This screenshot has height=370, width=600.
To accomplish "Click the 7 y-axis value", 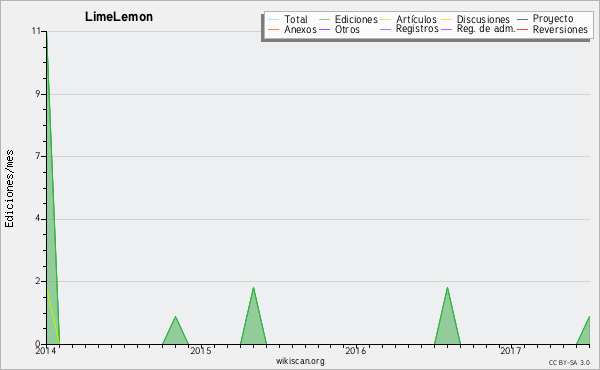I will (x=38, y=156).
